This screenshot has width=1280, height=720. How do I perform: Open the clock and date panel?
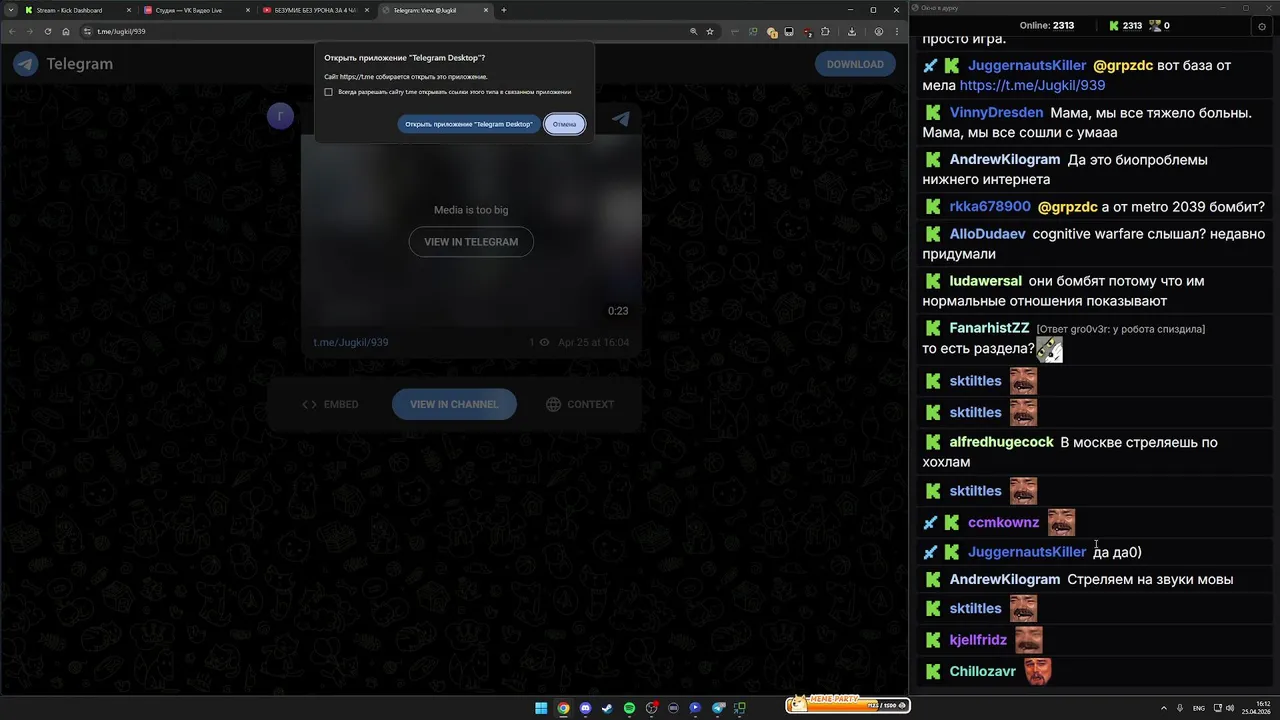(1256, 708)
